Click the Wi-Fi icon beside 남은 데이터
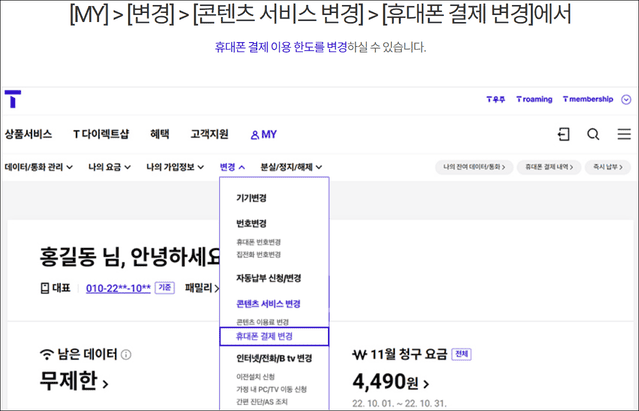Viewport: 639px width, 411px height. [47, 354]
